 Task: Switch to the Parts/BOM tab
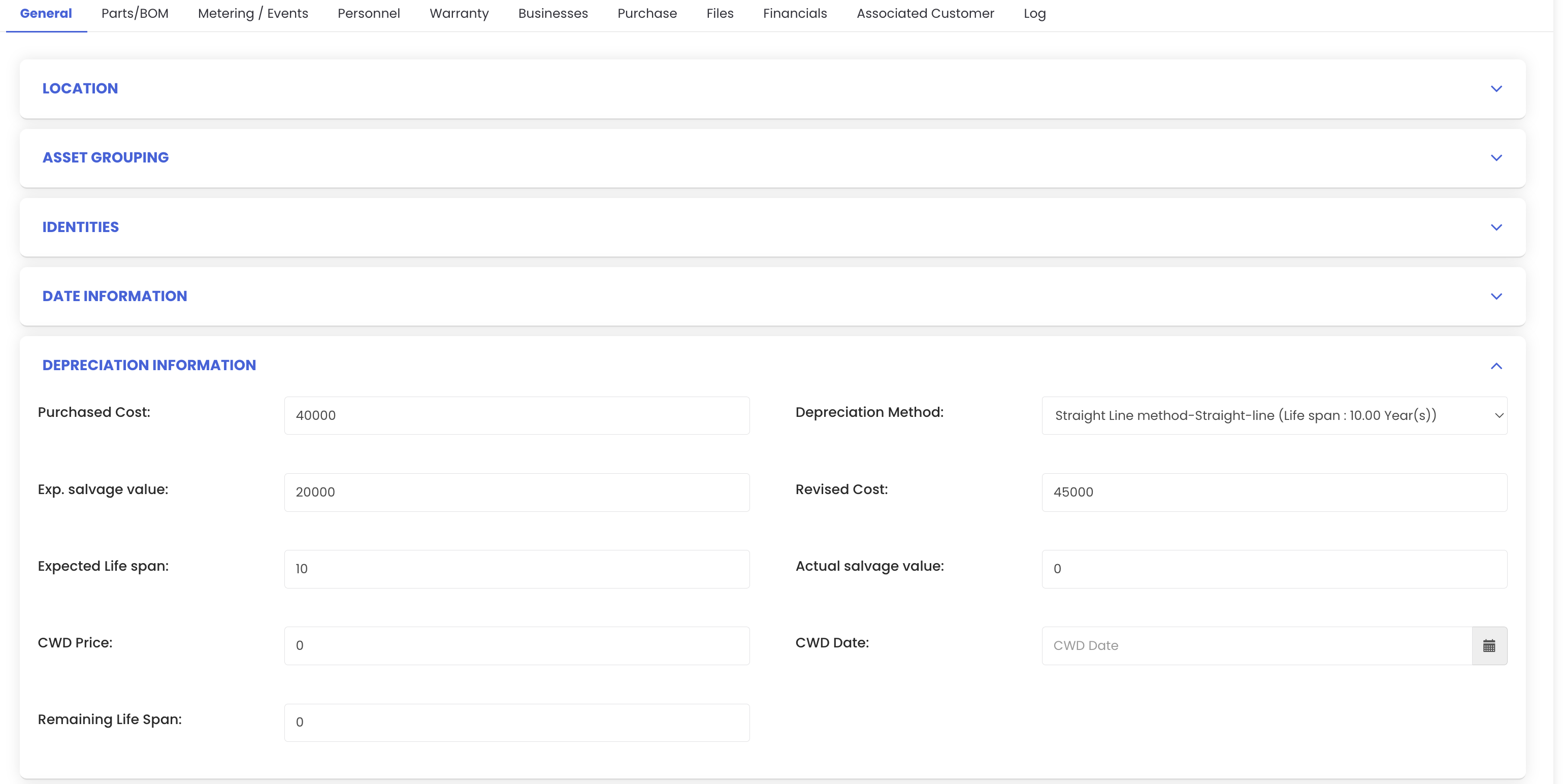(x=135, y=13)
